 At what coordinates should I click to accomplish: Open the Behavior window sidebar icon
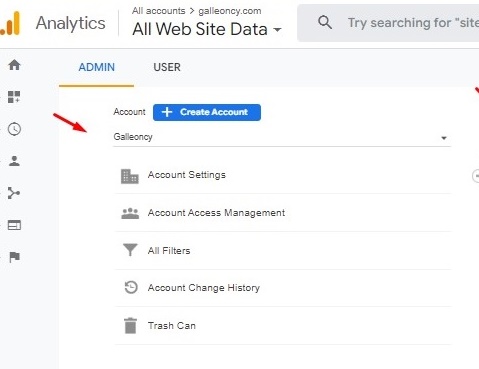click(x=14, y=225)
